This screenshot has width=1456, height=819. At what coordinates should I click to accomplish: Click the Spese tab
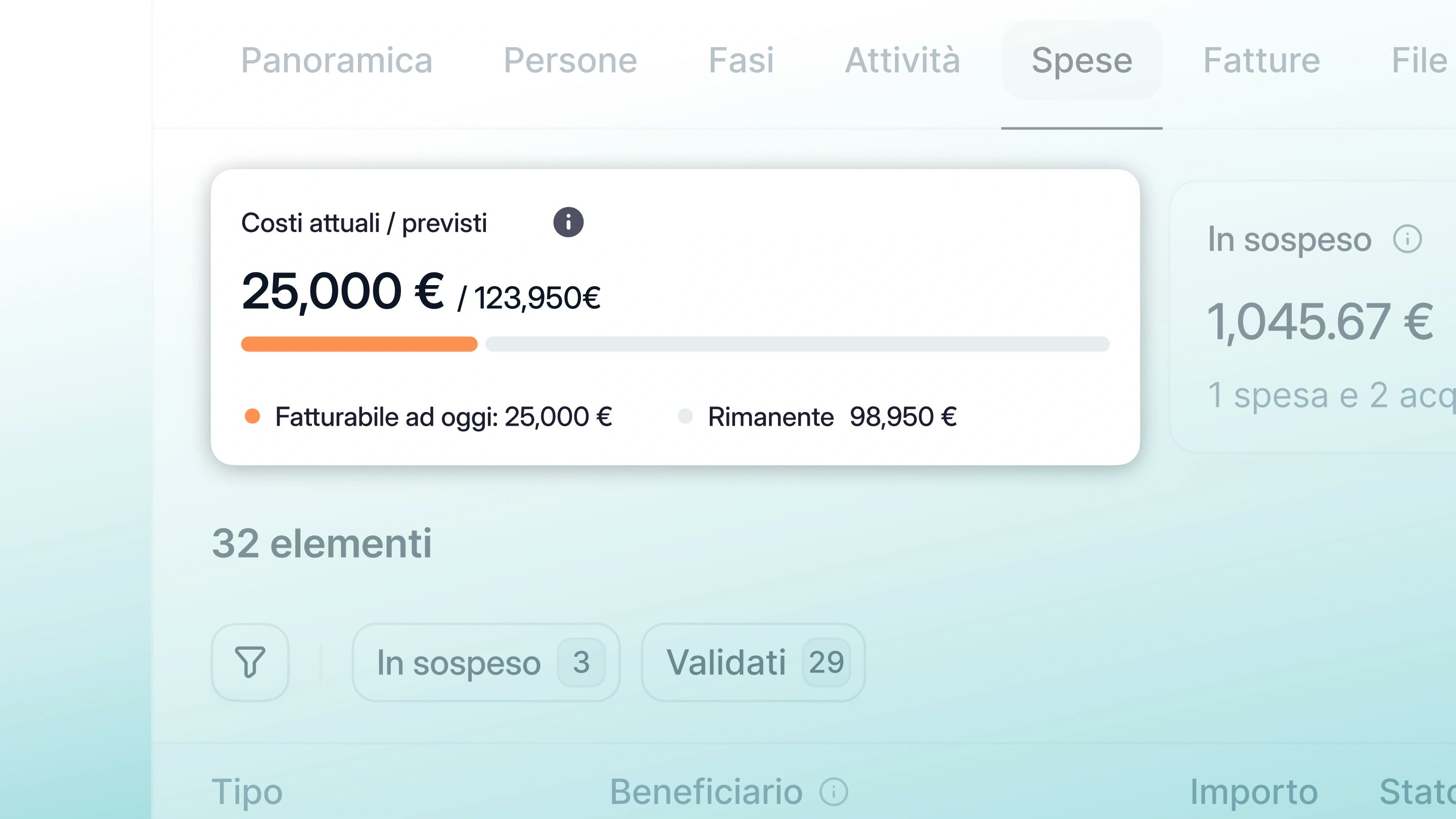click(x=1081, y=61)
